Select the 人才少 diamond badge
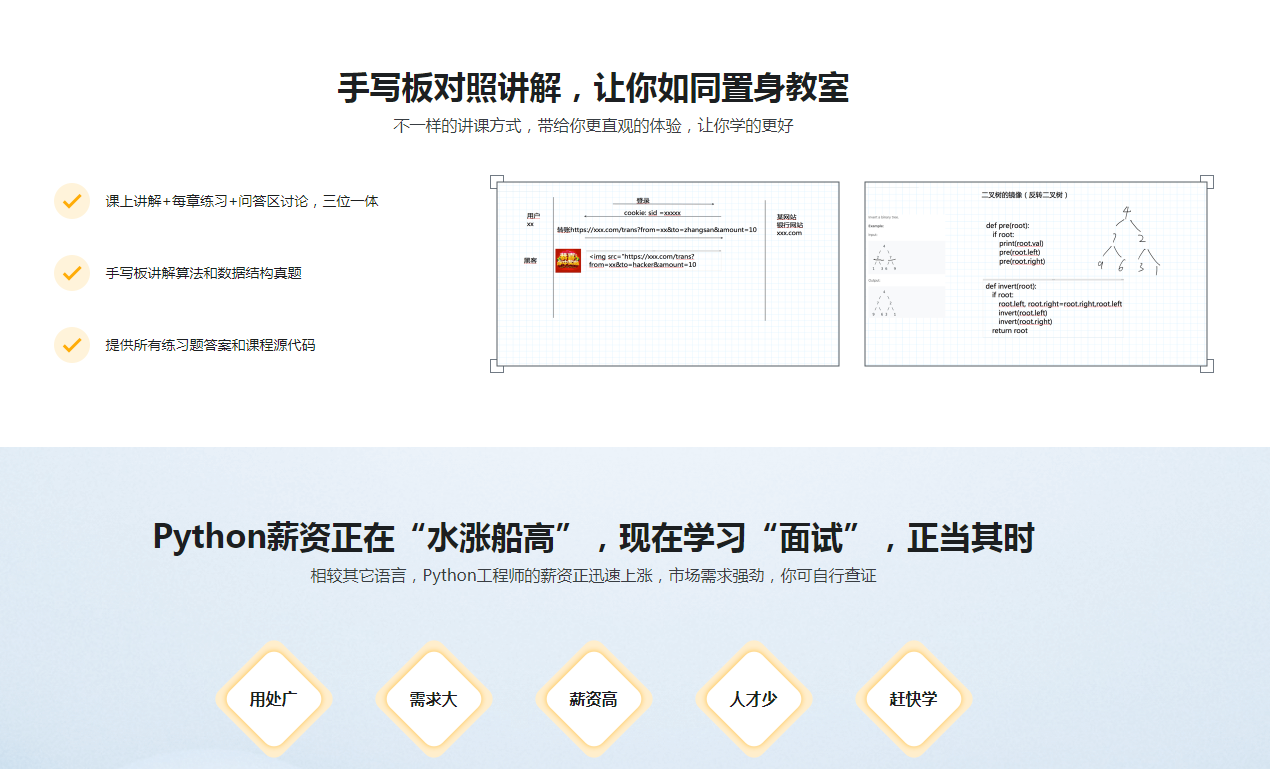 (x=753, y=700)
